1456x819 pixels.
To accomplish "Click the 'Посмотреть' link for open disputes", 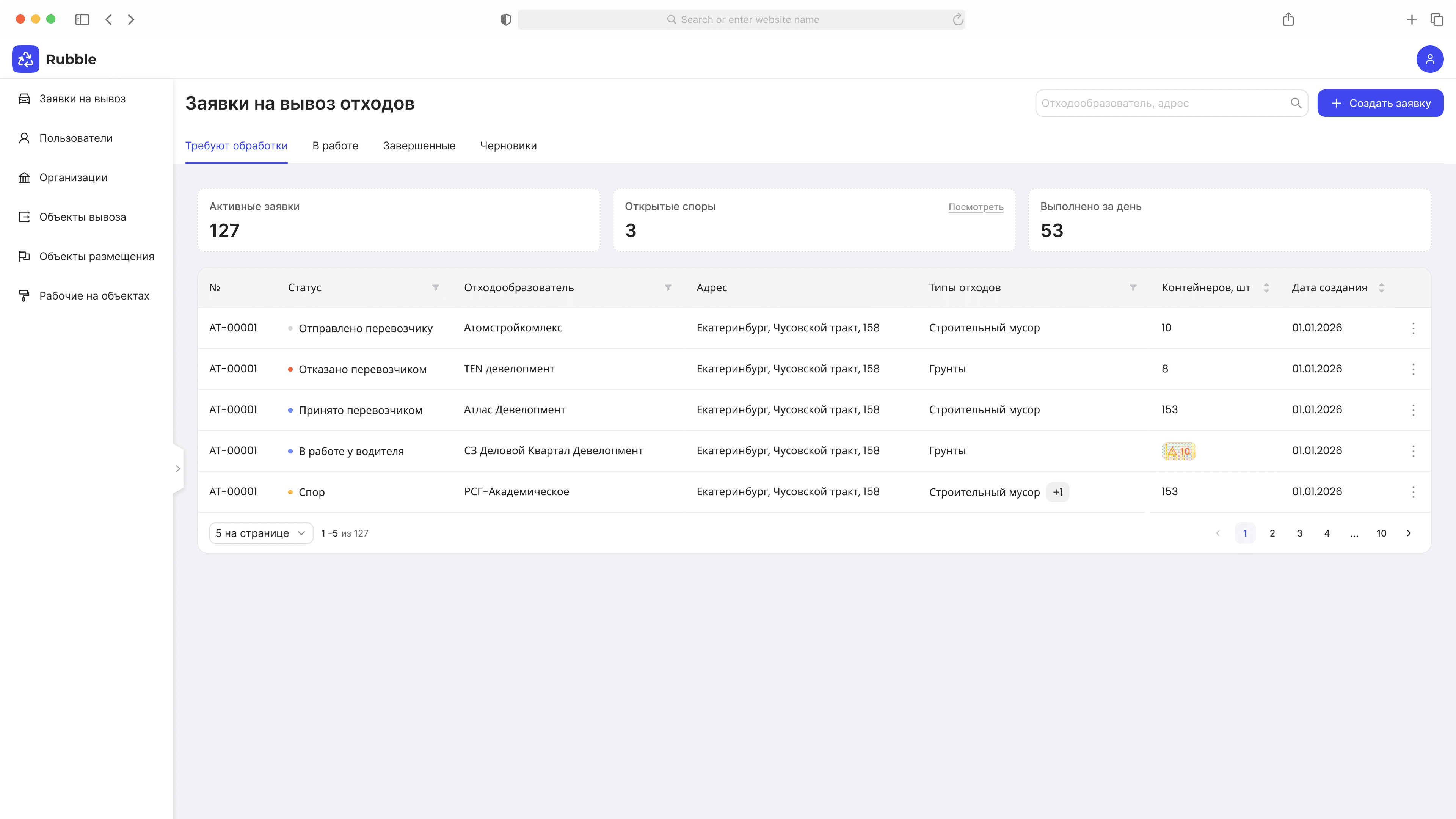I will 976,207.
